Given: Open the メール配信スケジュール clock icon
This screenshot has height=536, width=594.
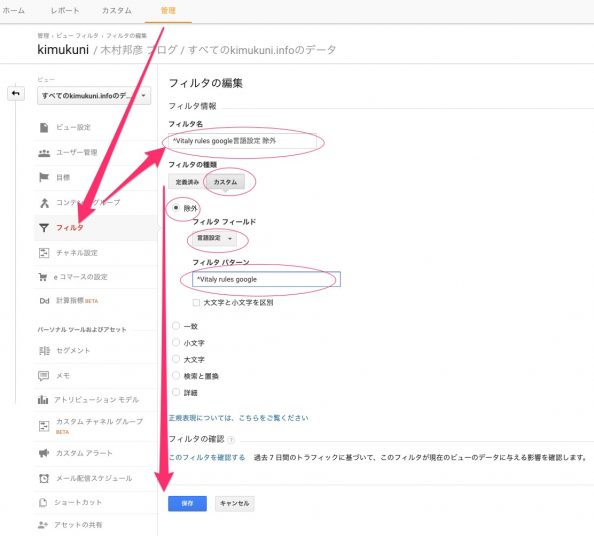Looking at the screenshot, I should pyautogui.click(x=44, y=478).
